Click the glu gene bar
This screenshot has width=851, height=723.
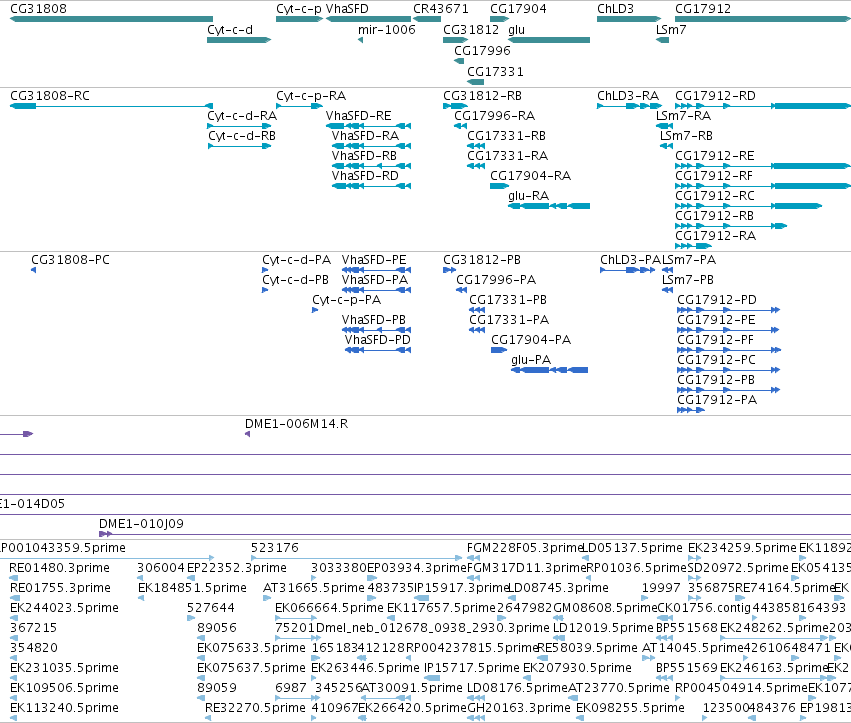(x=549, y=40)
